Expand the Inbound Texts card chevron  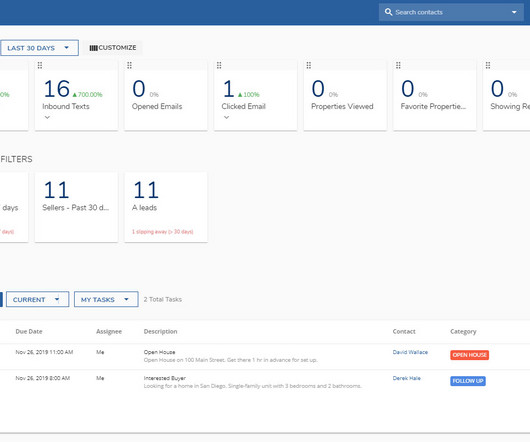47,117
